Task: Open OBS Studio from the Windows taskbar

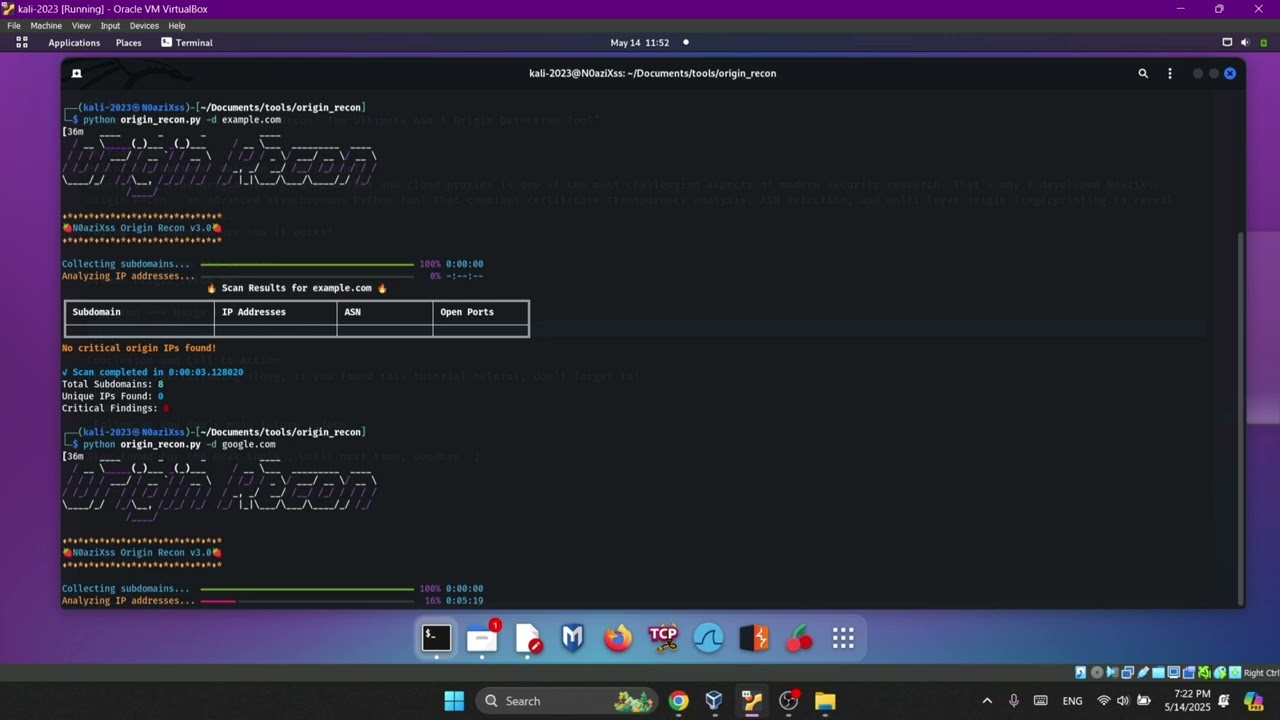Action: (789, 701)
